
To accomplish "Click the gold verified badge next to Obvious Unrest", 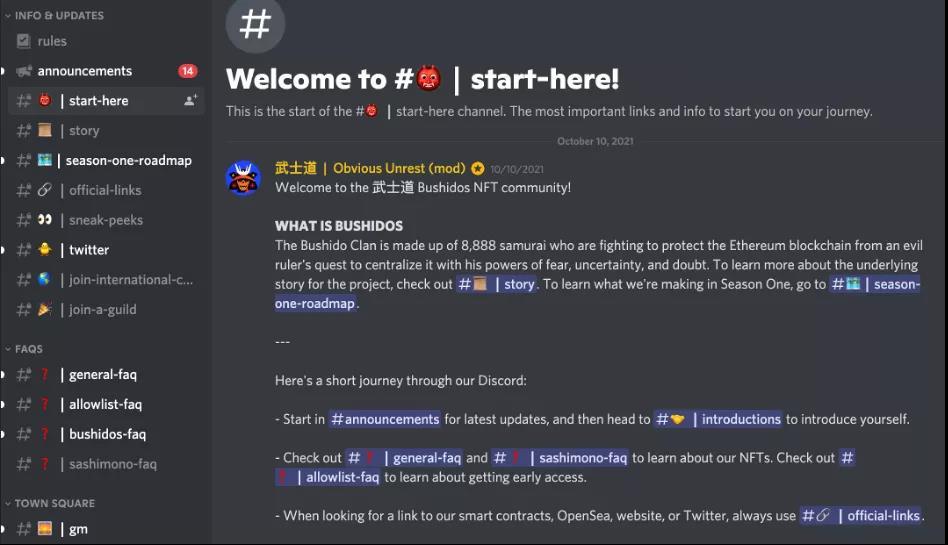I will pos(478,168).
